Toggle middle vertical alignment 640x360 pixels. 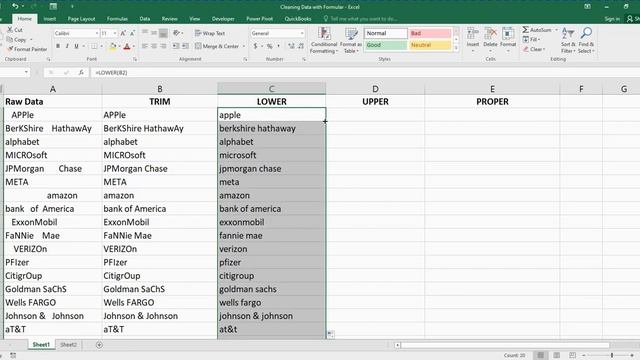tap(154, 33)
